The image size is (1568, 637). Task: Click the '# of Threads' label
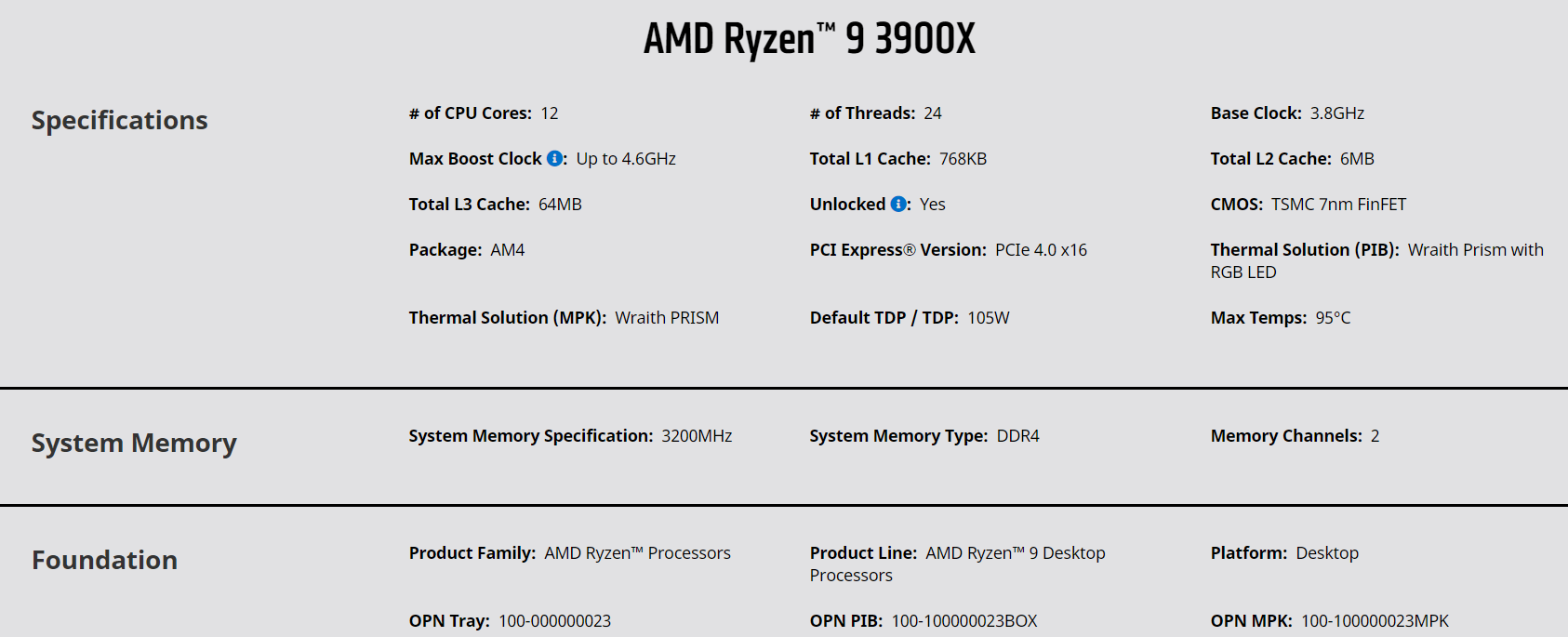[862, 113]
